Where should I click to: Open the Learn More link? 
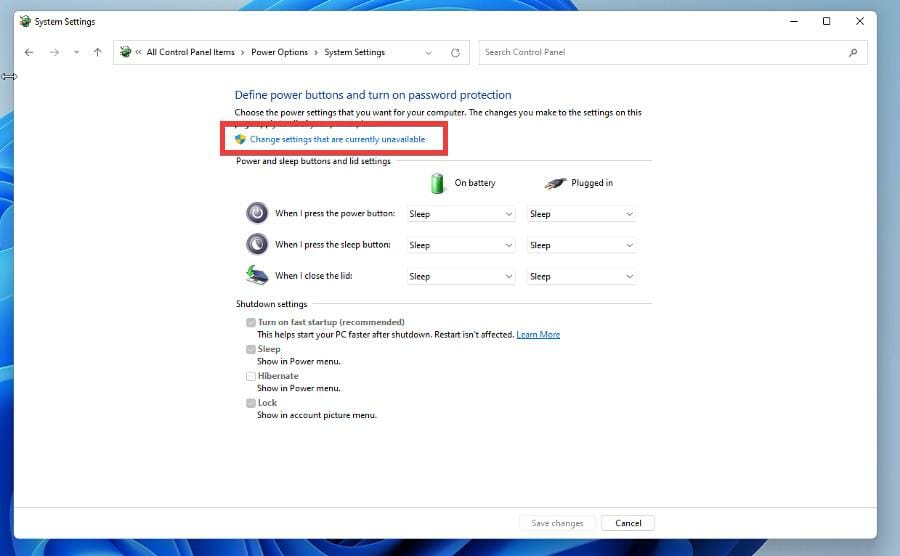(x=538, y=335)
